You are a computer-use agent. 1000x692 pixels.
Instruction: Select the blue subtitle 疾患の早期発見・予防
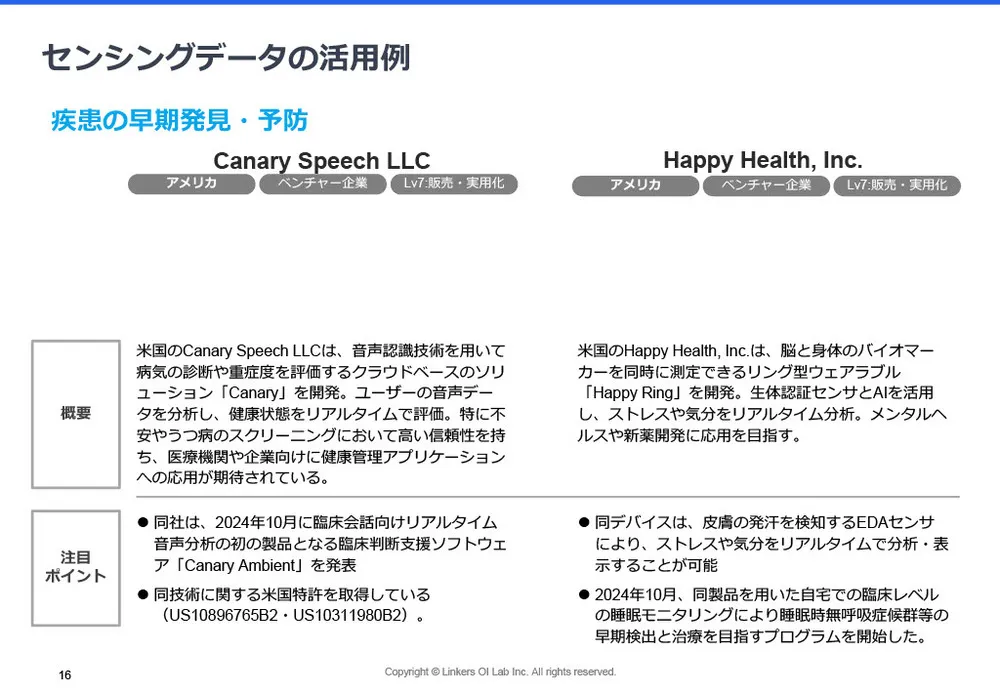pos(179,121)
